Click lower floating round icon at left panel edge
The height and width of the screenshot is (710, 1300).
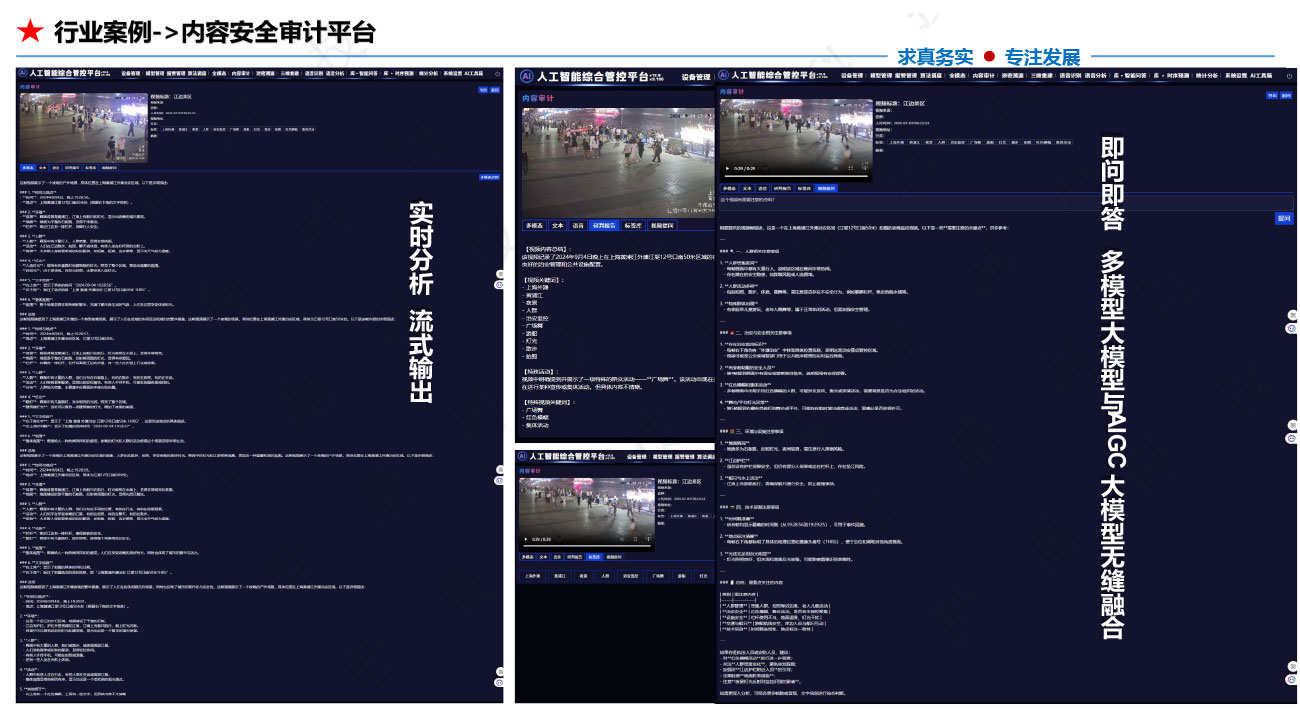(499, 285)
